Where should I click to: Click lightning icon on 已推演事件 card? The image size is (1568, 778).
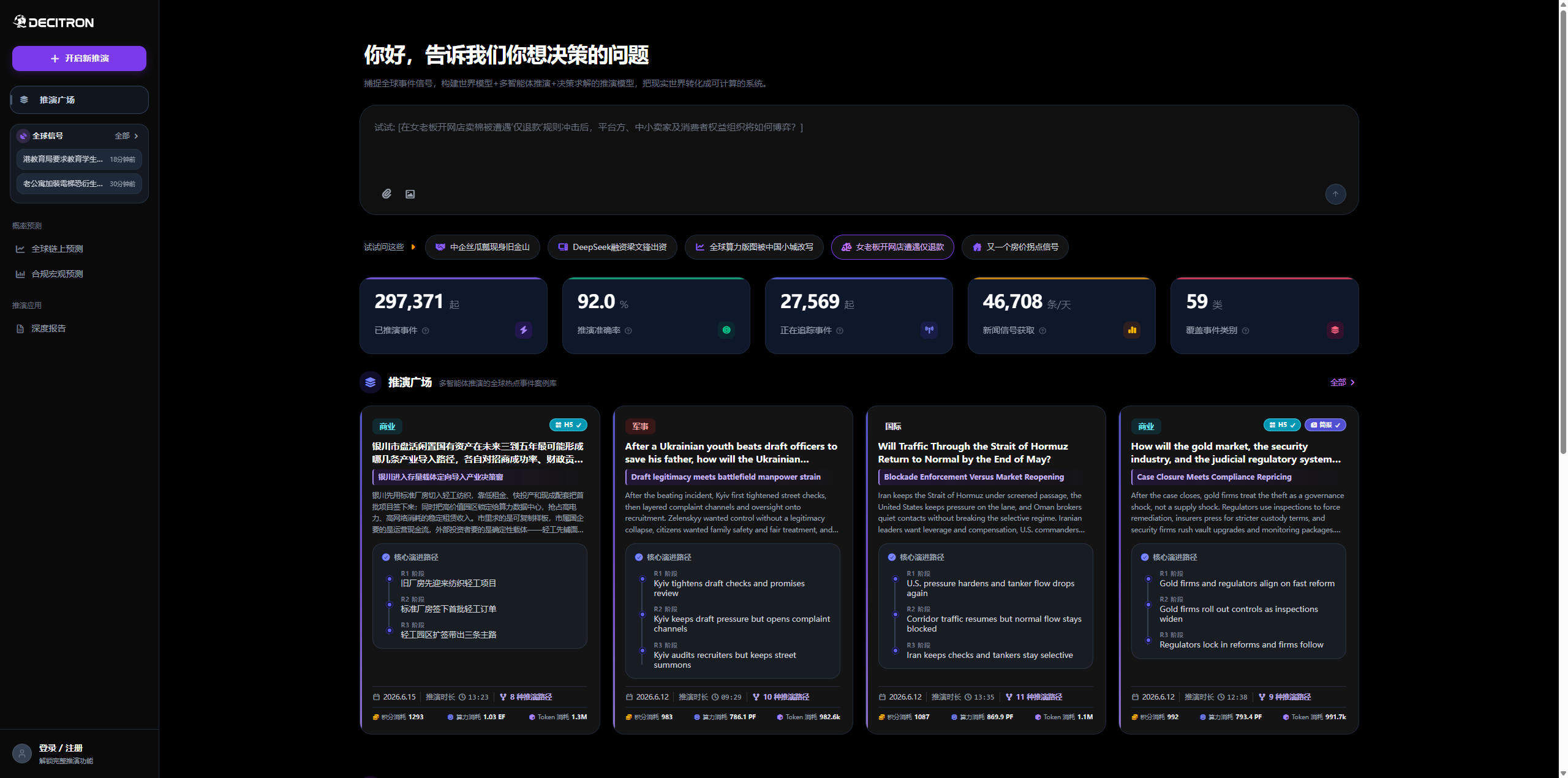(524, 330)
